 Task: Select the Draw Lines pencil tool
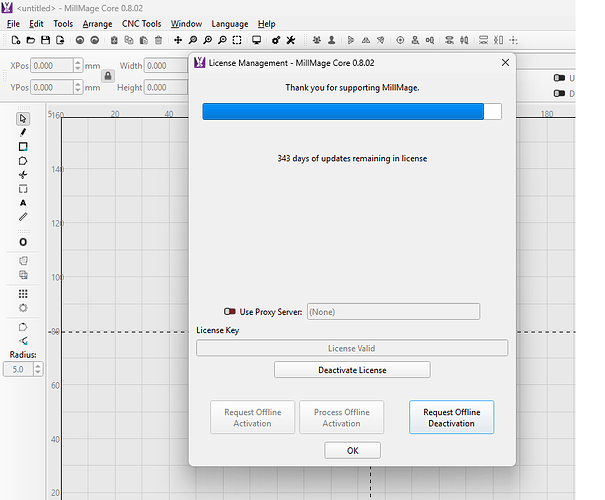tap(23, 132)
